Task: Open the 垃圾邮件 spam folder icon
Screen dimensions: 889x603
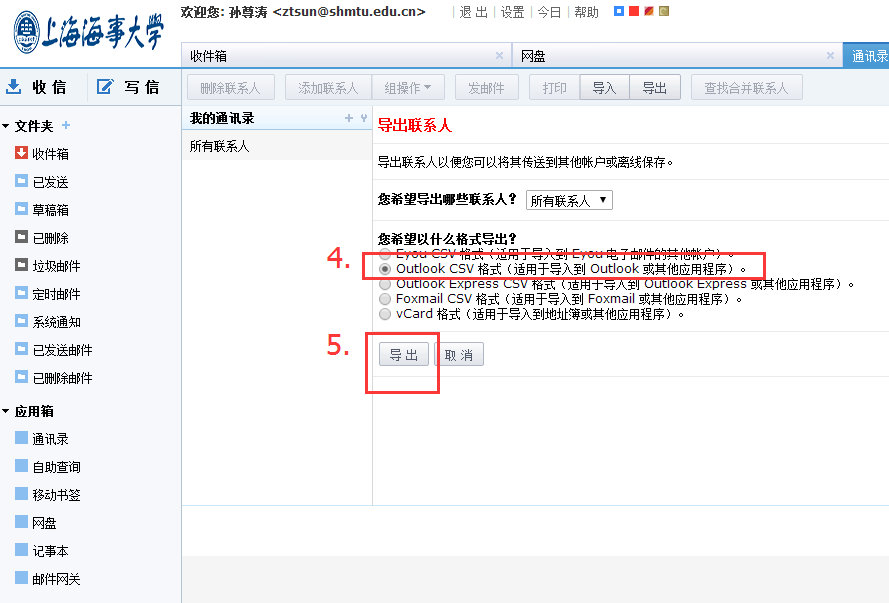Action: click(x=21, y=265)
